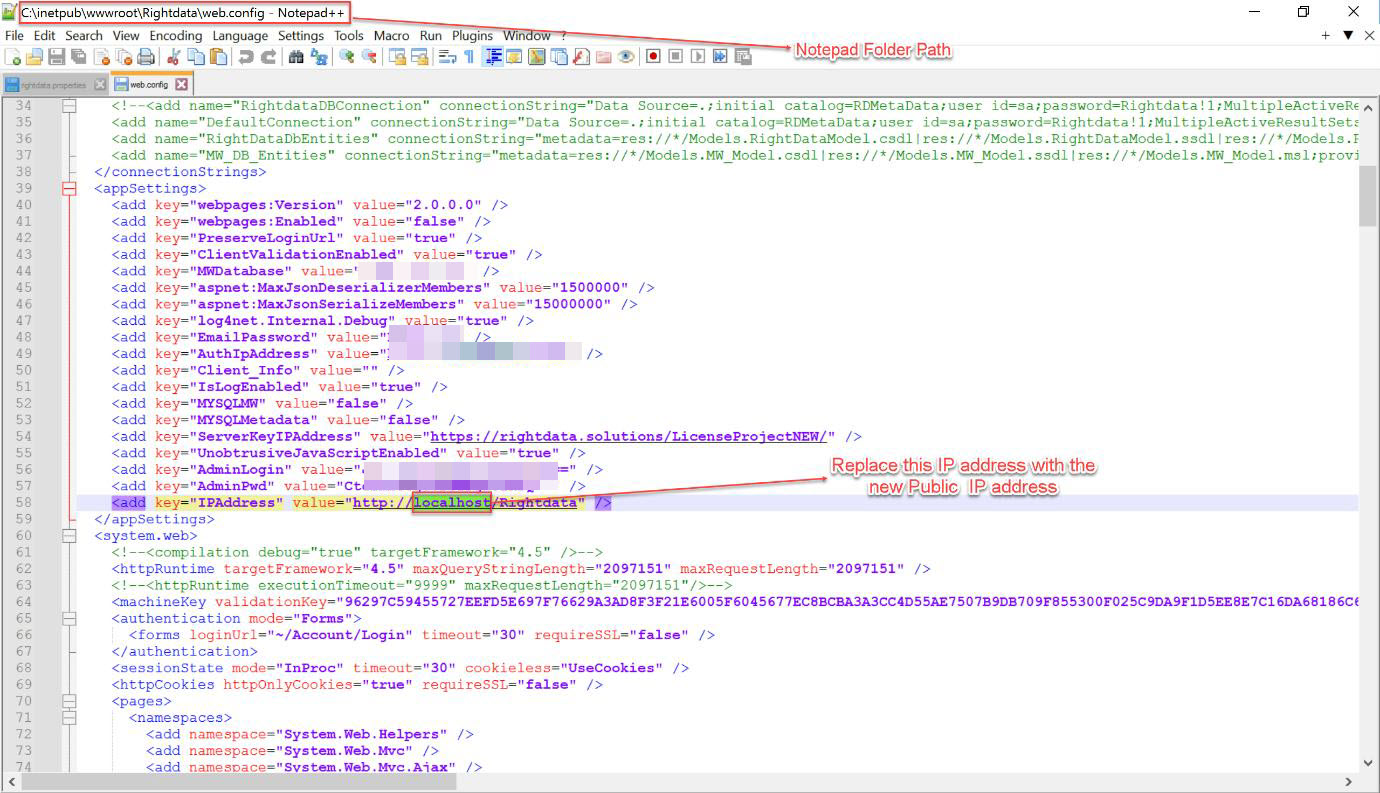The height and width of the screenshot is (793, 1380).
Task: Collapse the system.web fold marker
Action: (x=69, y=536)
